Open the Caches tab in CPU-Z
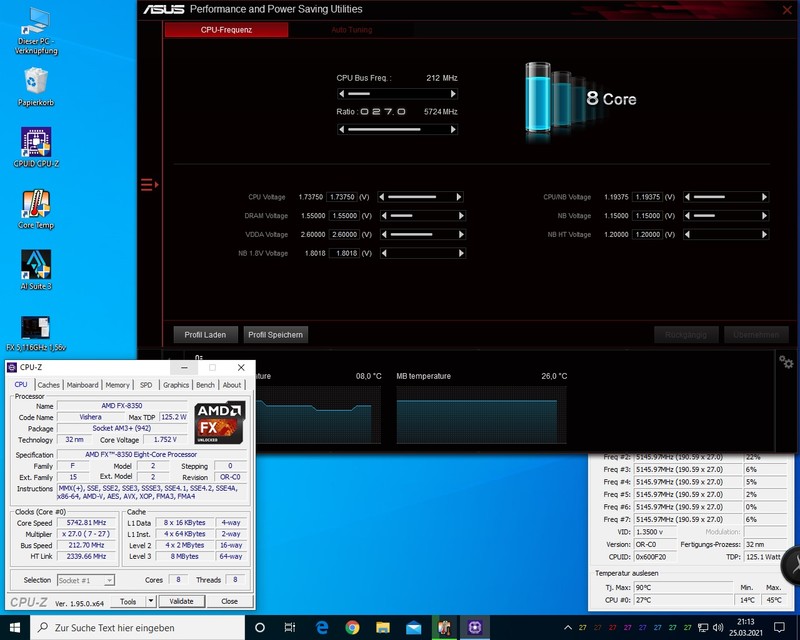Screen dimensions: 800x640 [x=48, y=385]
